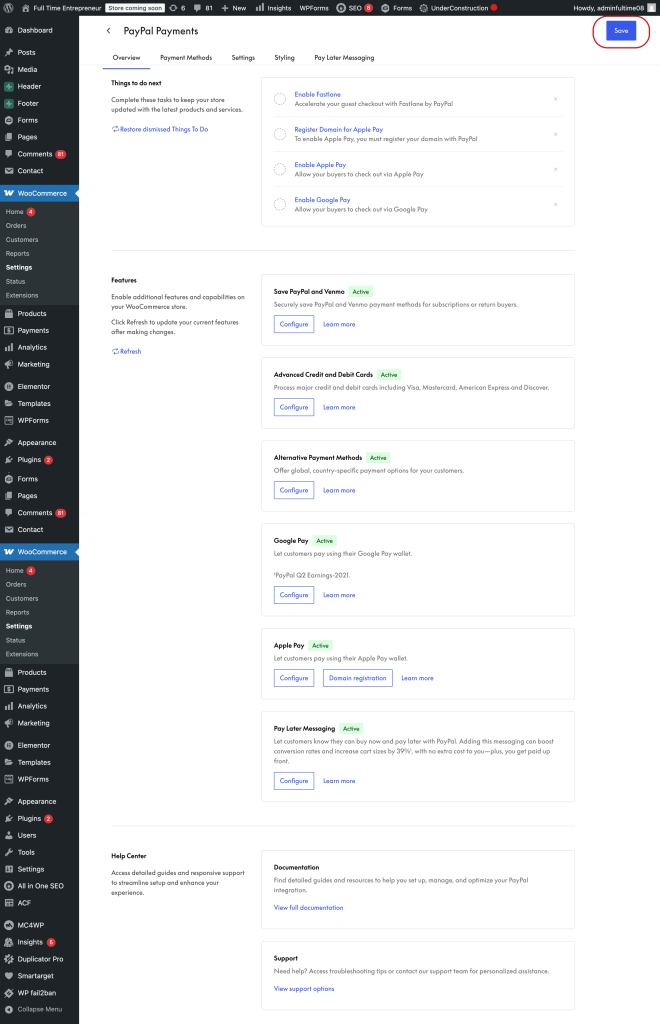
Task: Click Domain registration button for Apple Pay
Action: coord(358,679)
